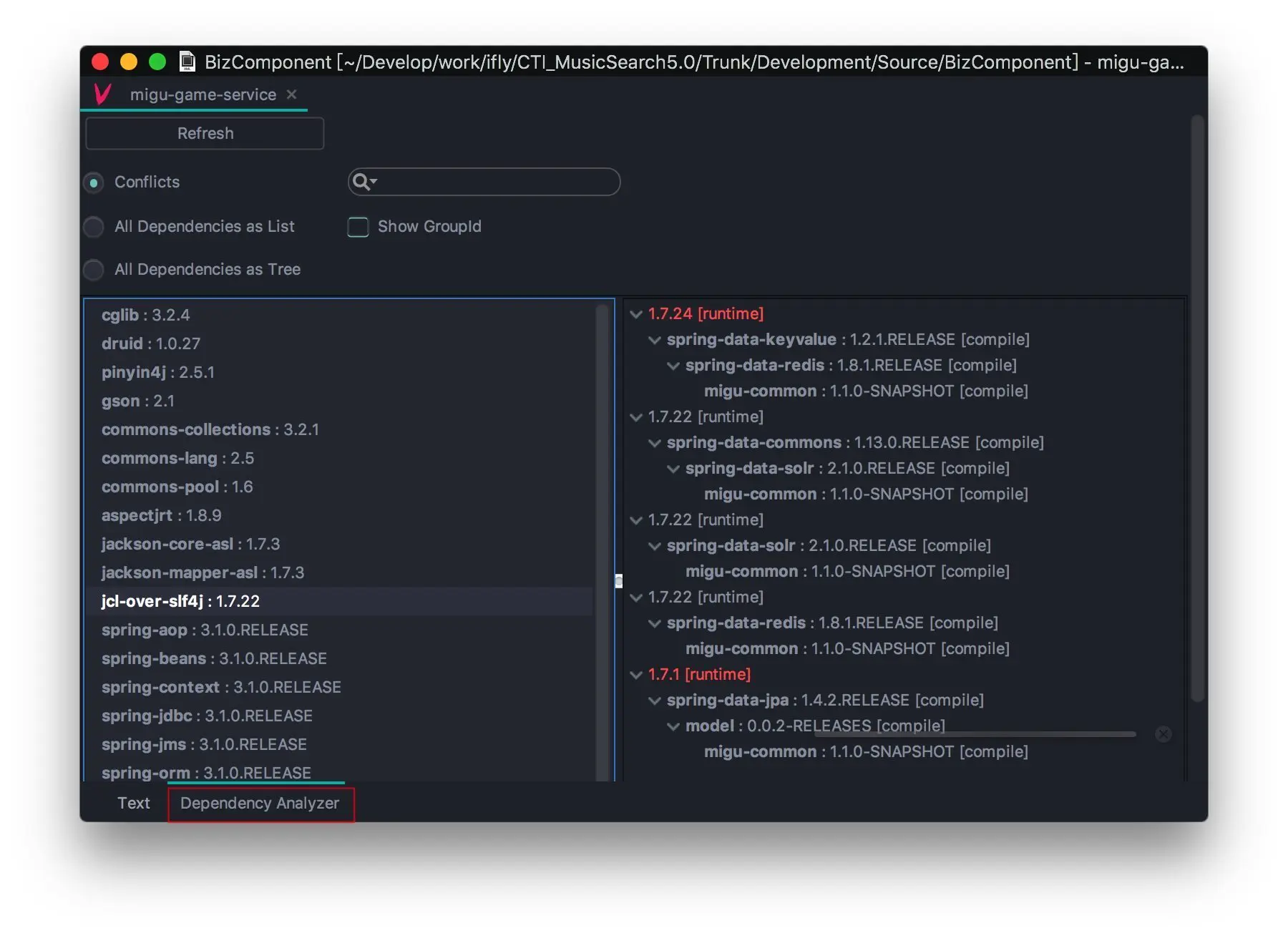Close the migu-game-service tab
This screenshot has height=936, width=1288.
(291, 94)
